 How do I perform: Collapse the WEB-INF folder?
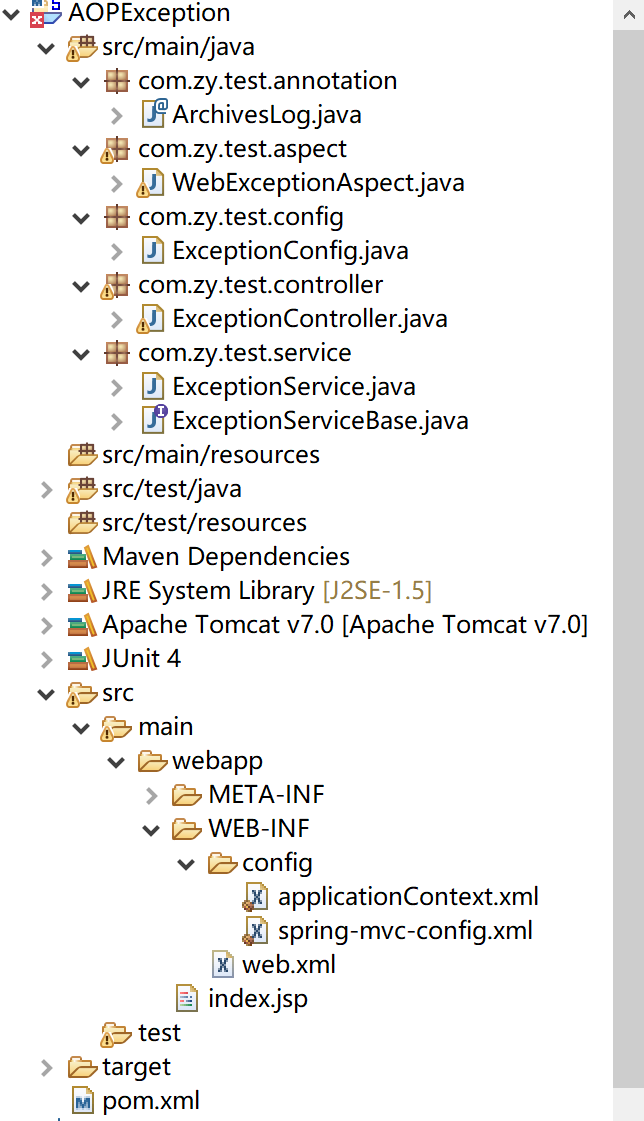click(152, 829)
